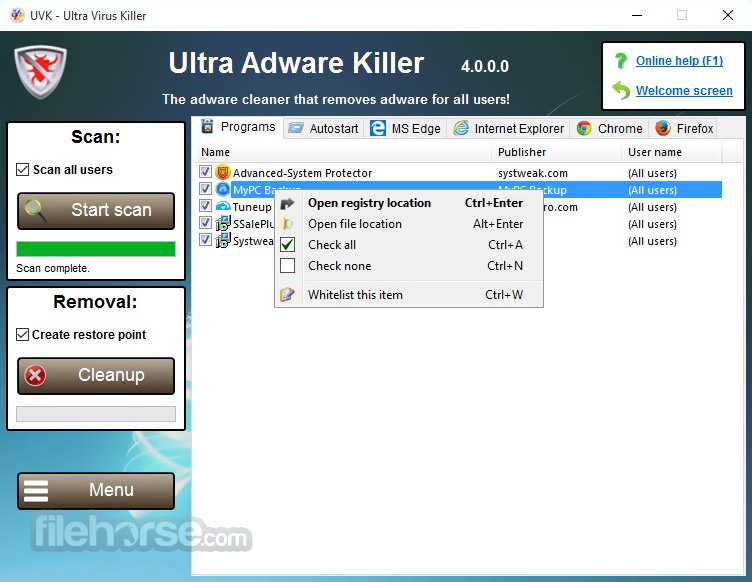Select Check none in the context menu

[x=409, y=266]
